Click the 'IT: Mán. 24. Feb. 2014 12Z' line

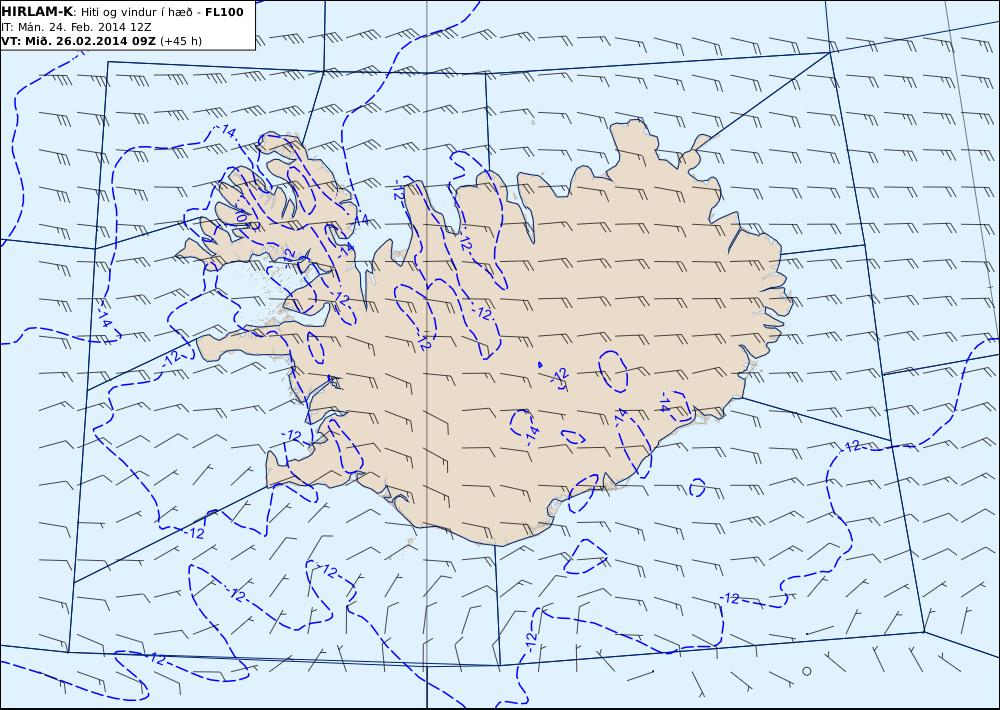click(x=77, y=27)
